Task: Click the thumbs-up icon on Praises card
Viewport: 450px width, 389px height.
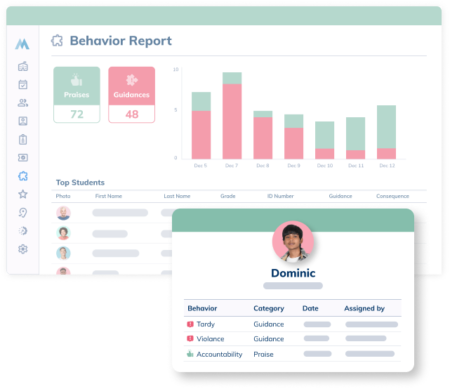Action: tap(76, 80)
